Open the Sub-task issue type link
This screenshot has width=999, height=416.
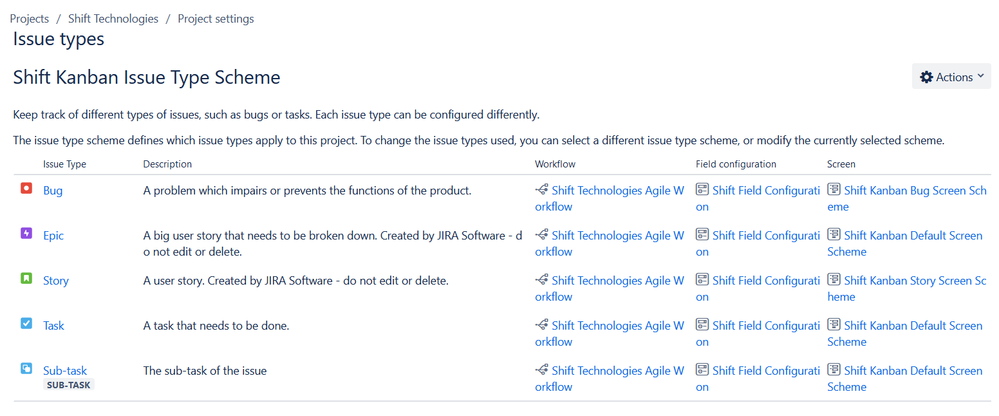coord(65,371)
